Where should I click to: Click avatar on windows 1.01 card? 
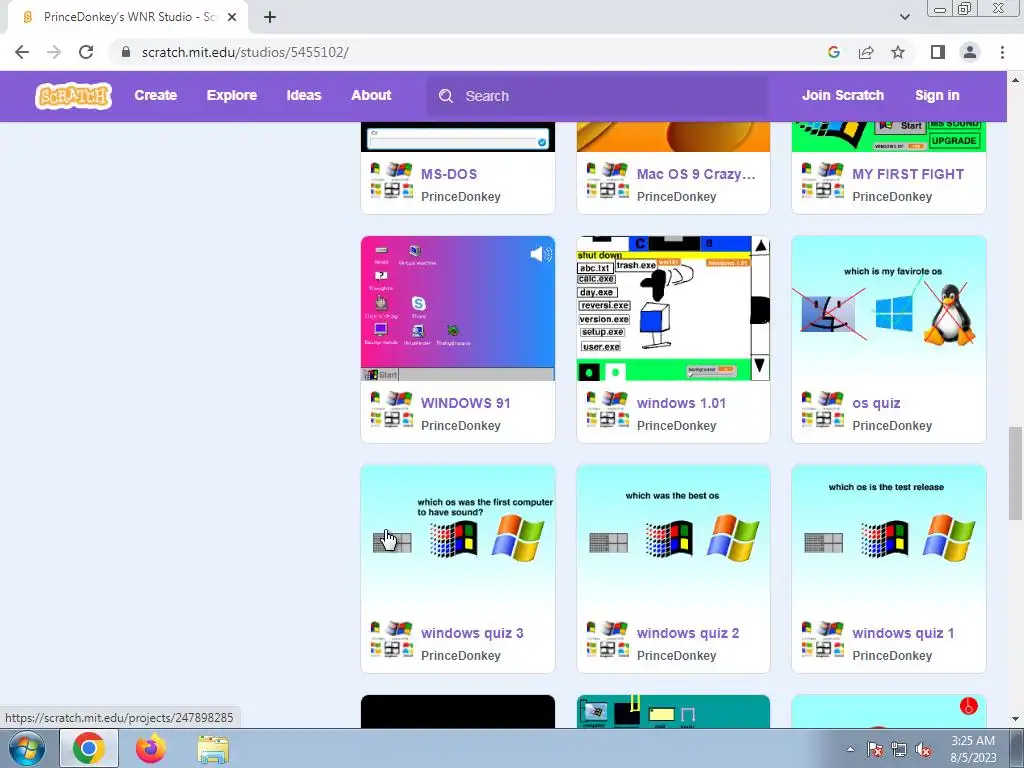click(608, 409)
